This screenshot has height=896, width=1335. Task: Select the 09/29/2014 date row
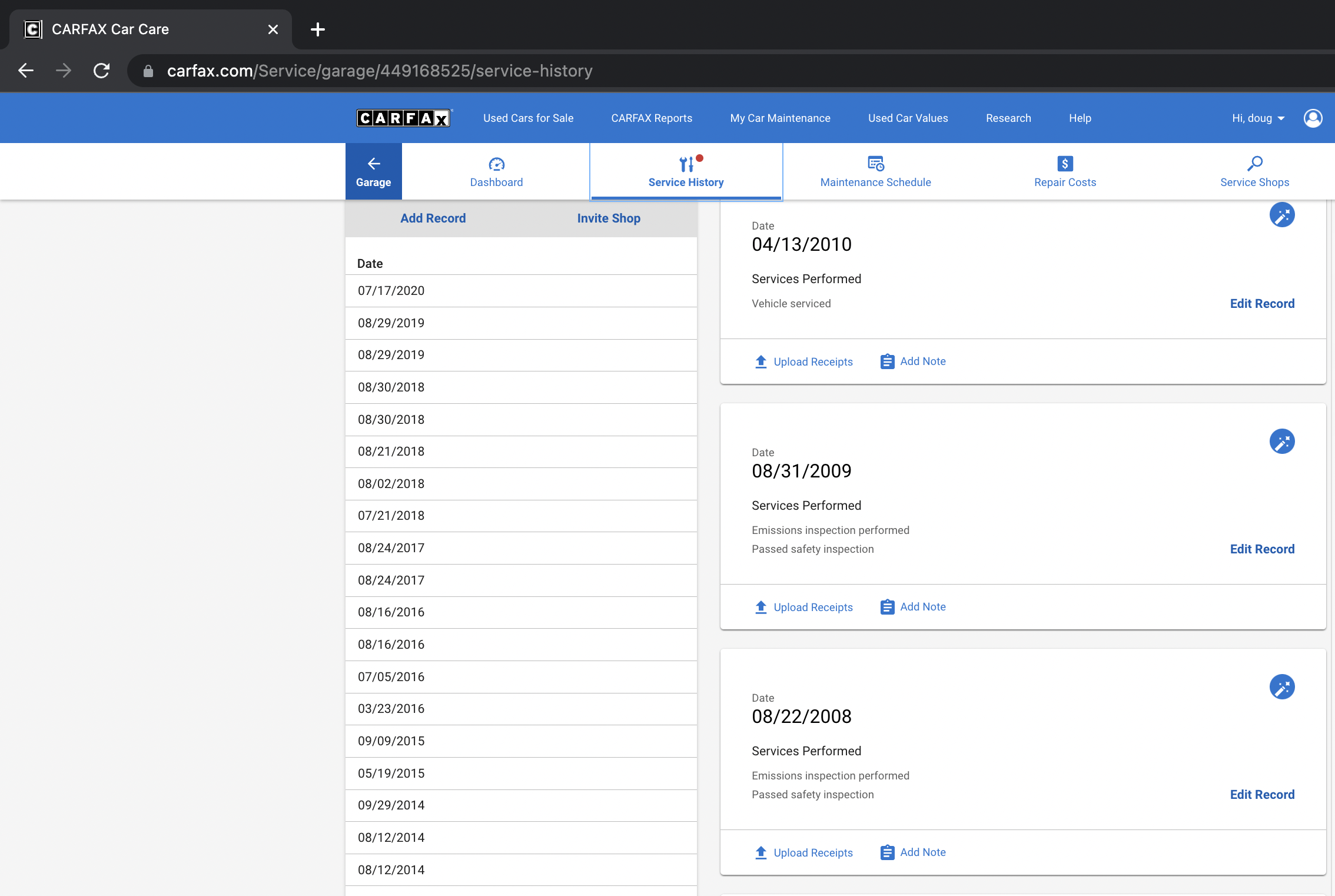point(521,805)
